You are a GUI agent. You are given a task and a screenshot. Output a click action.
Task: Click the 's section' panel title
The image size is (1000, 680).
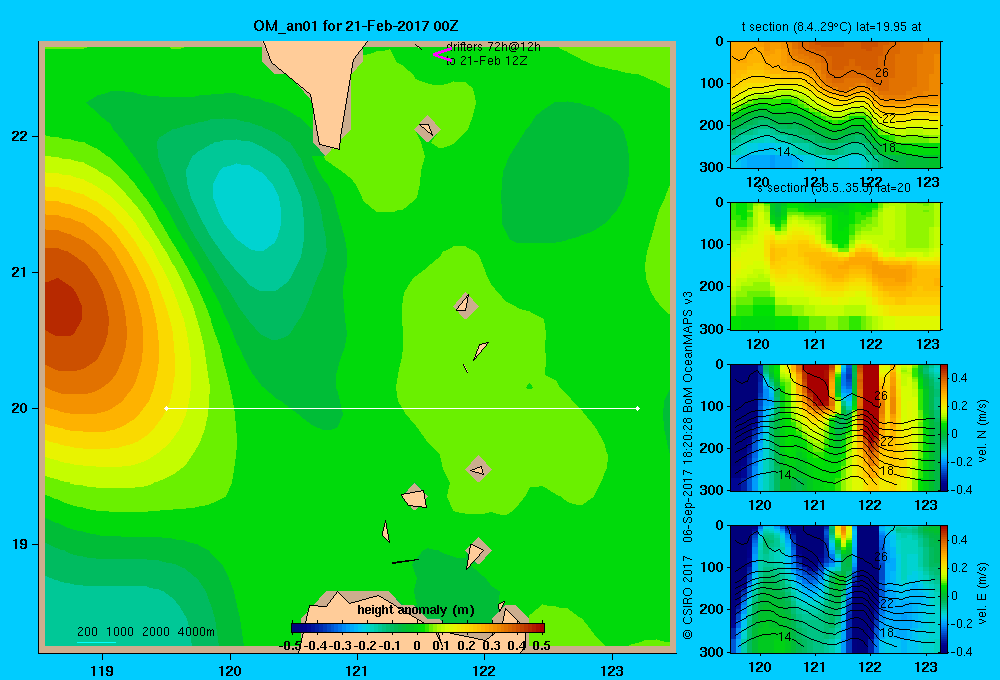(833, 188)
